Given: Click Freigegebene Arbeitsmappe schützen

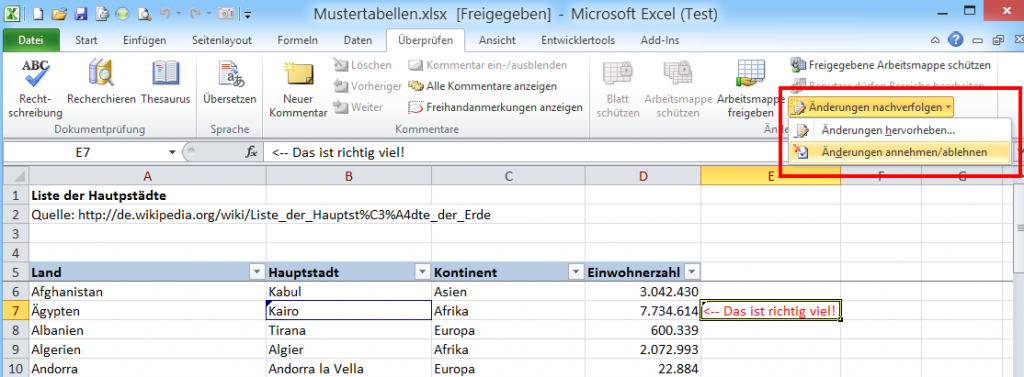Looking at the screenshot, I should coord(891,65).
